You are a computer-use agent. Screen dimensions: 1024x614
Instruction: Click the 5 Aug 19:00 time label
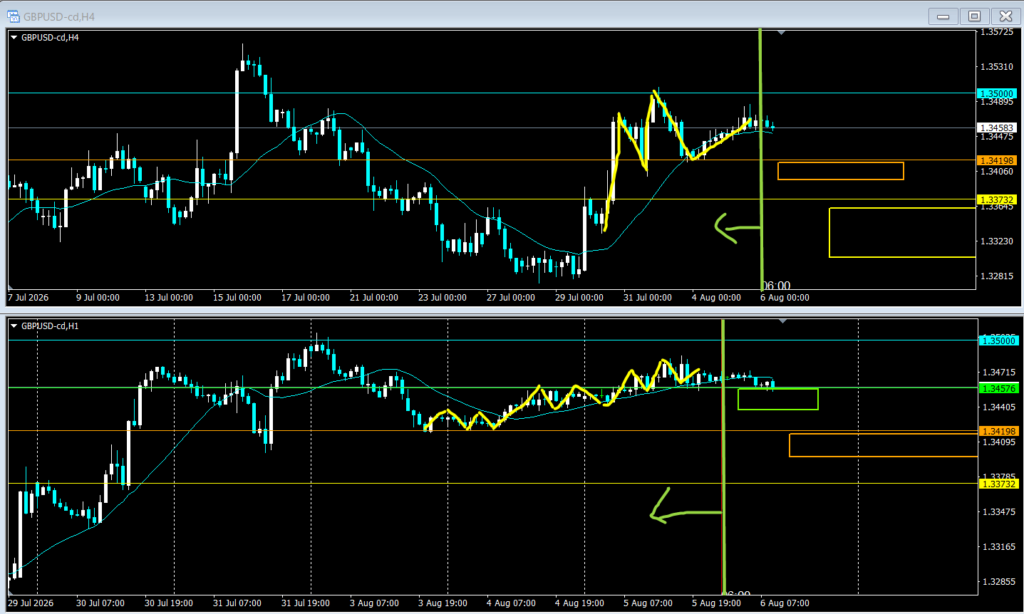(716, 603)
